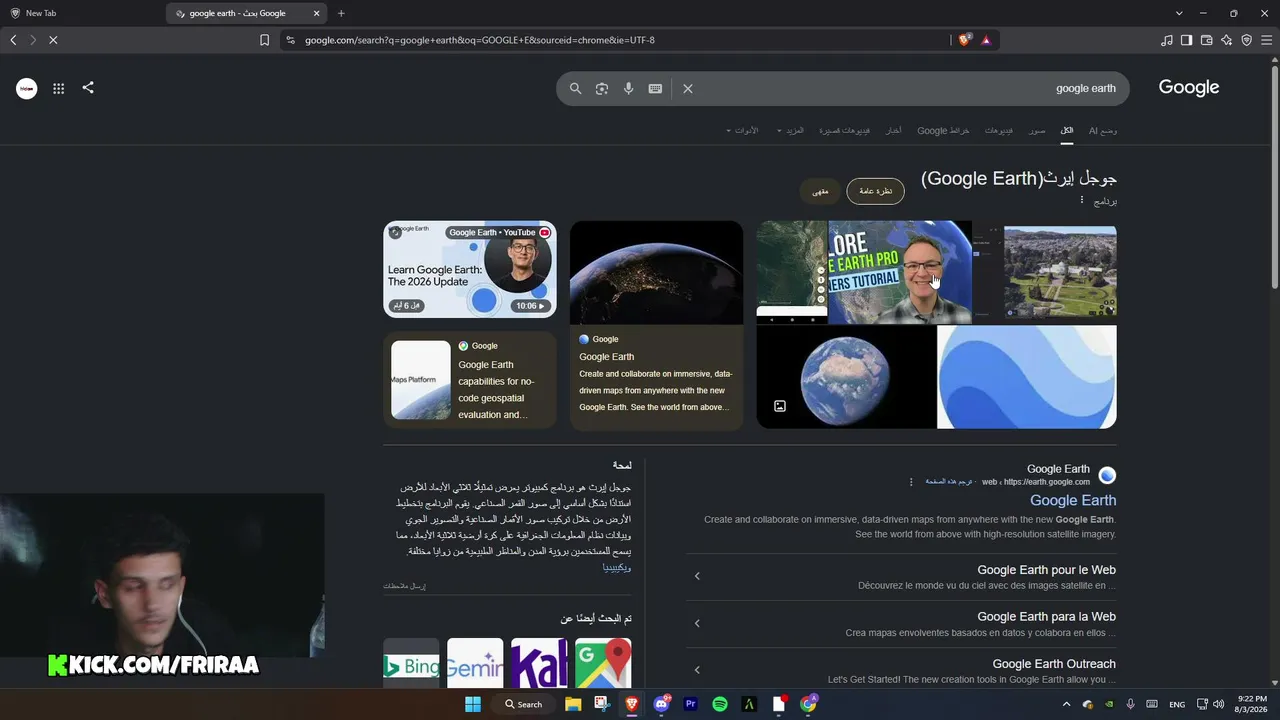
Task: Open Leo AI sparkle icon
Action: click(1227, 40)
